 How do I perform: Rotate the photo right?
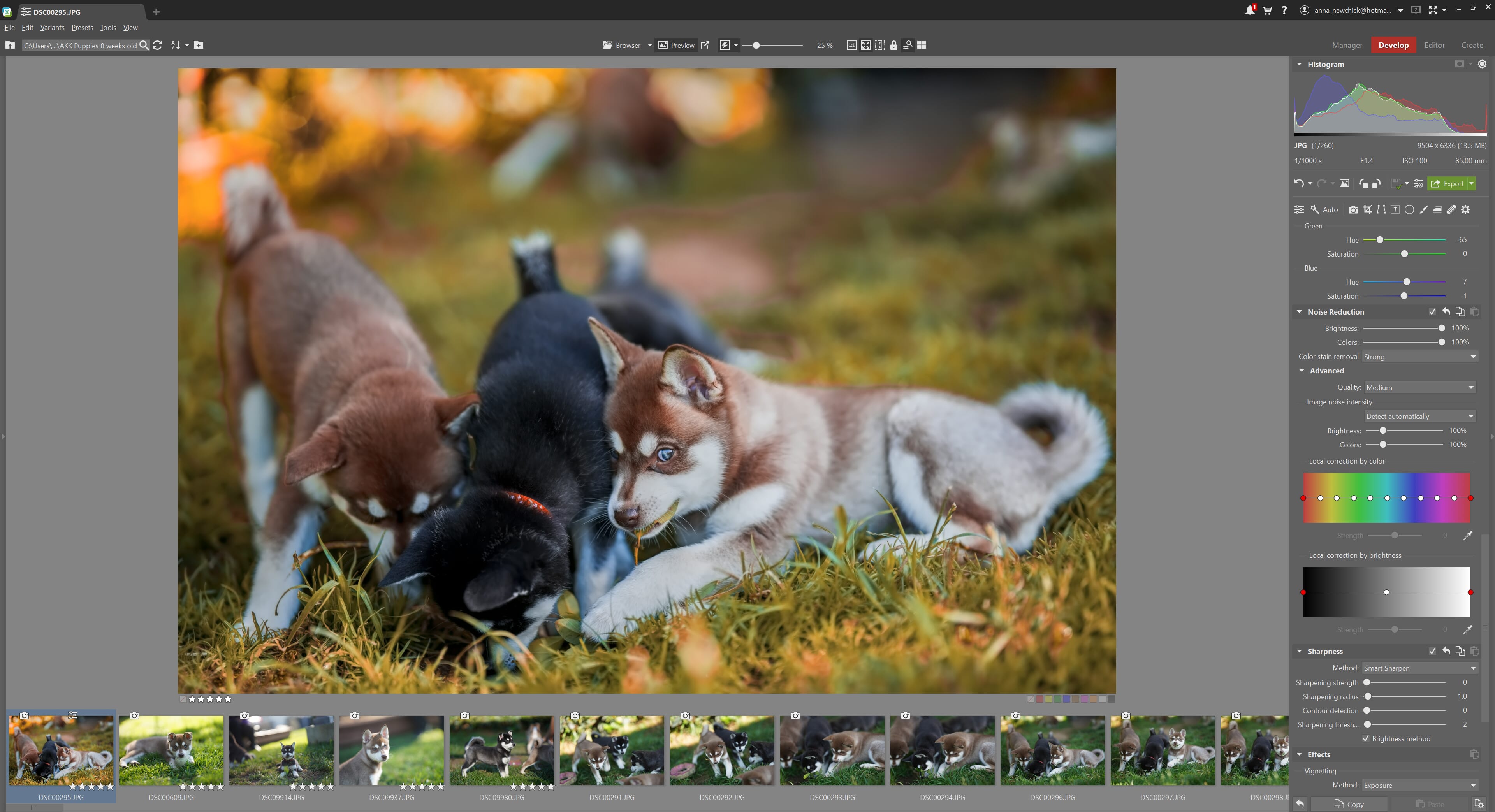coord(1377,183)
